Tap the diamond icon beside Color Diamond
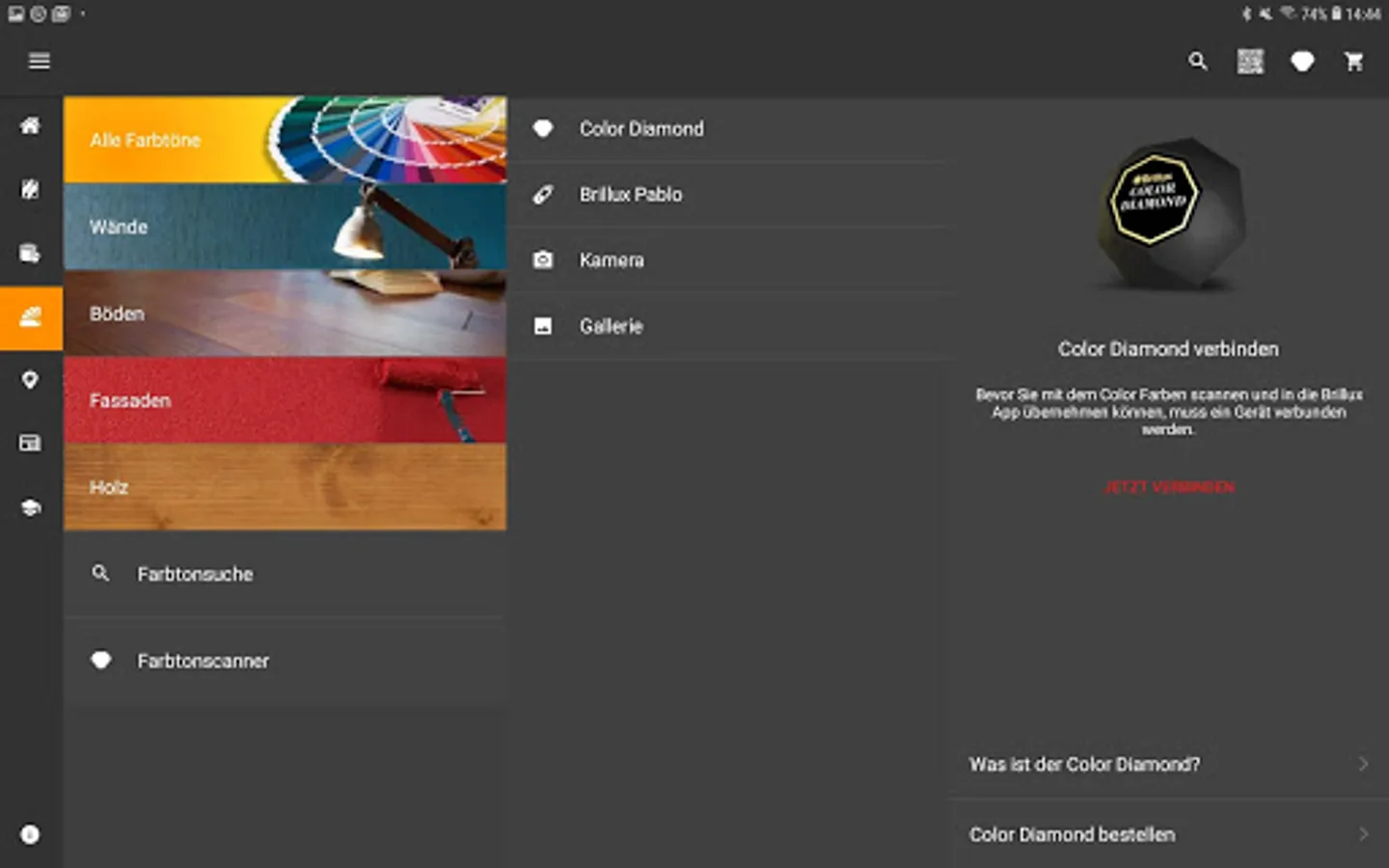The image size is (1389, 868). point(543,128)
